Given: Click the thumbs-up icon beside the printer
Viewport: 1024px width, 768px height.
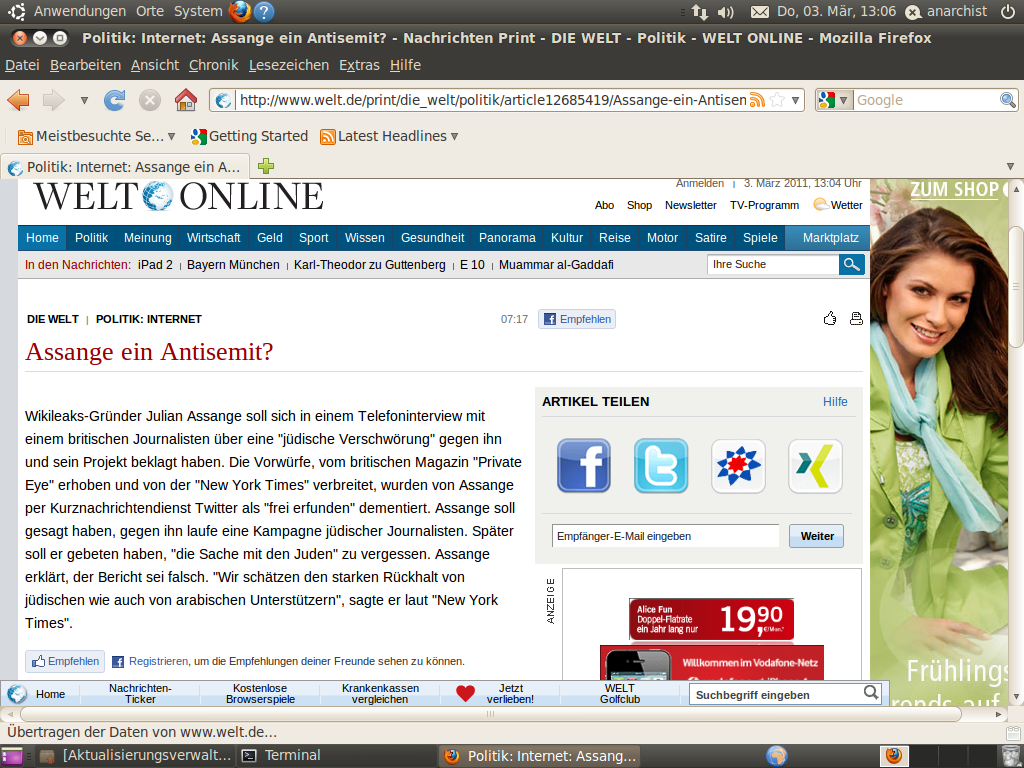Looking at the screenshot, I should [830, 319].
